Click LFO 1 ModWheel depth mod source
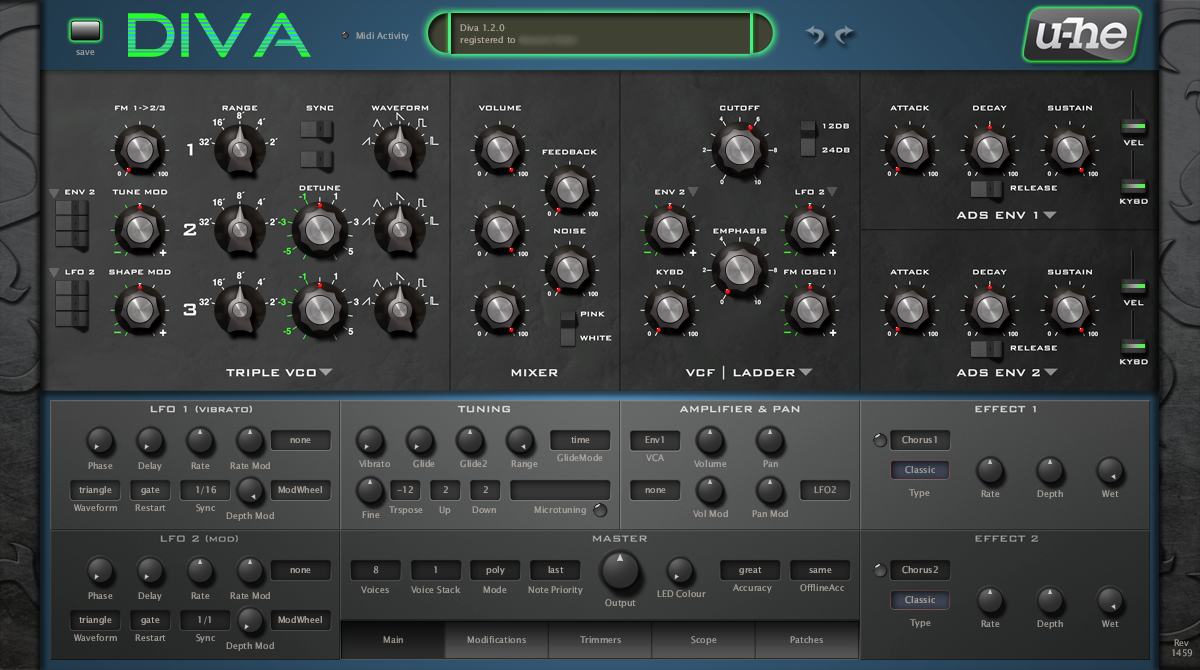The height and width of the screenshot is (670, 1200). (x=300, y=490)
